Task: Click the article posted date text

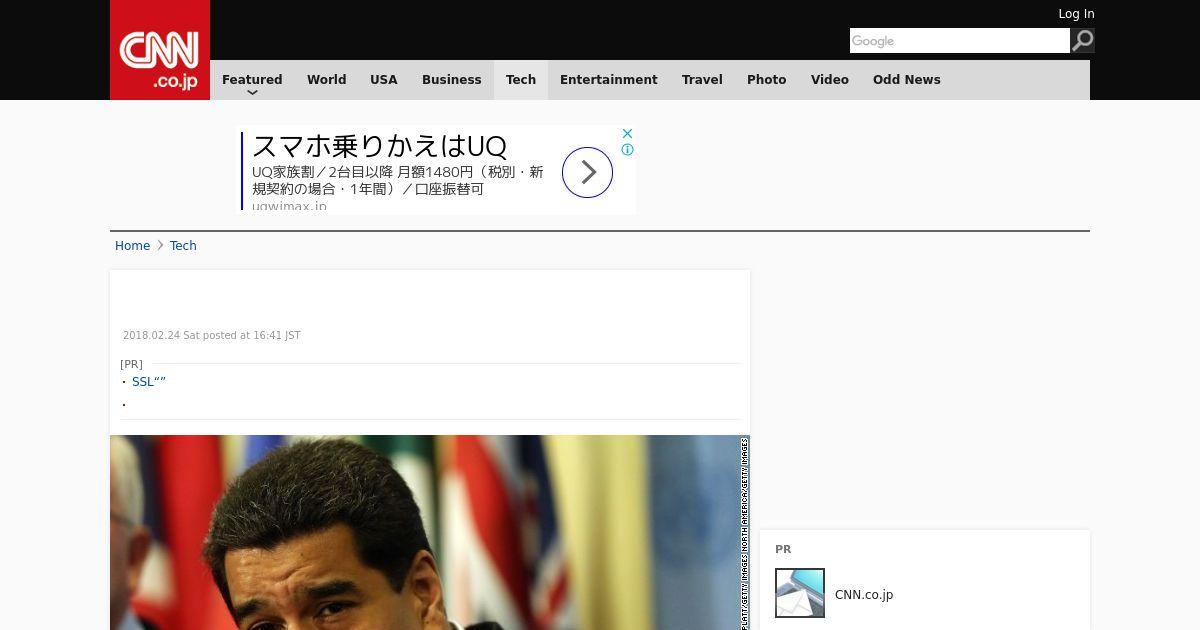Action: [212, 336]
